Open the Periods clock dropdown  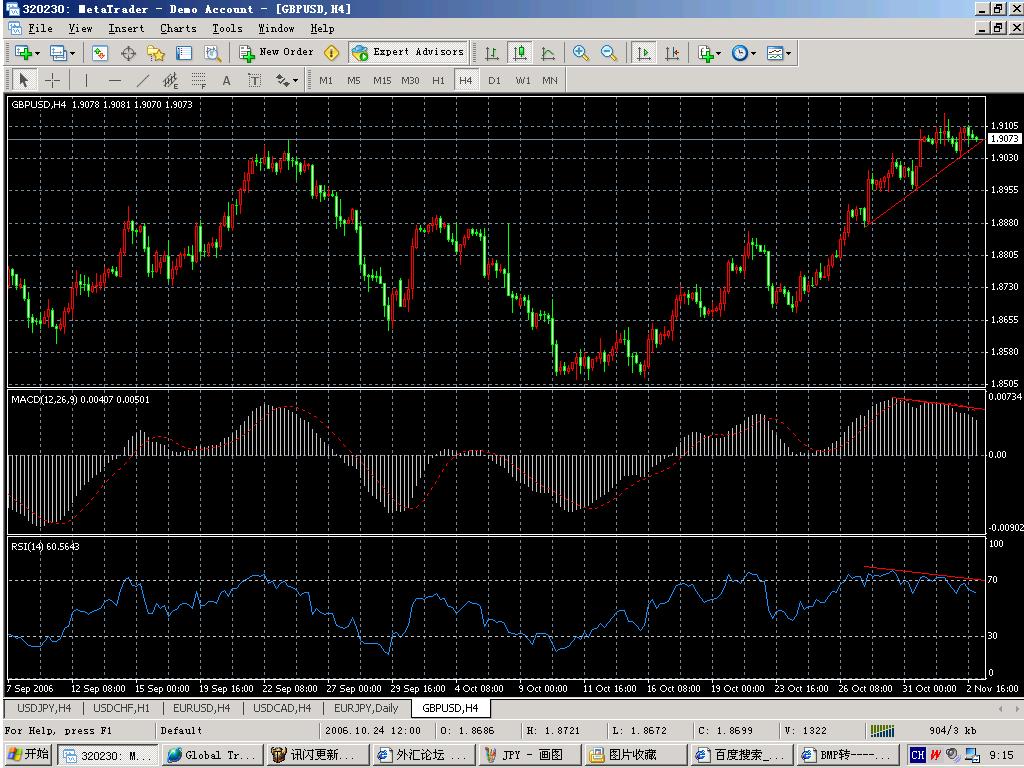[x=743, y=53]
